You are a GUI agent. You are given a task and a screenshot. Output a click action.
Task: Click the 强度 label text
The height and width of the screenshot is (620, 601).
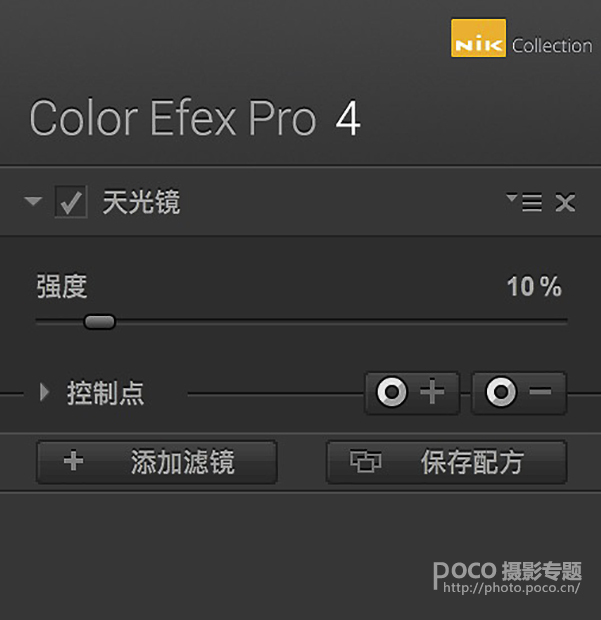pyautogui.click(x=62, y=287)
